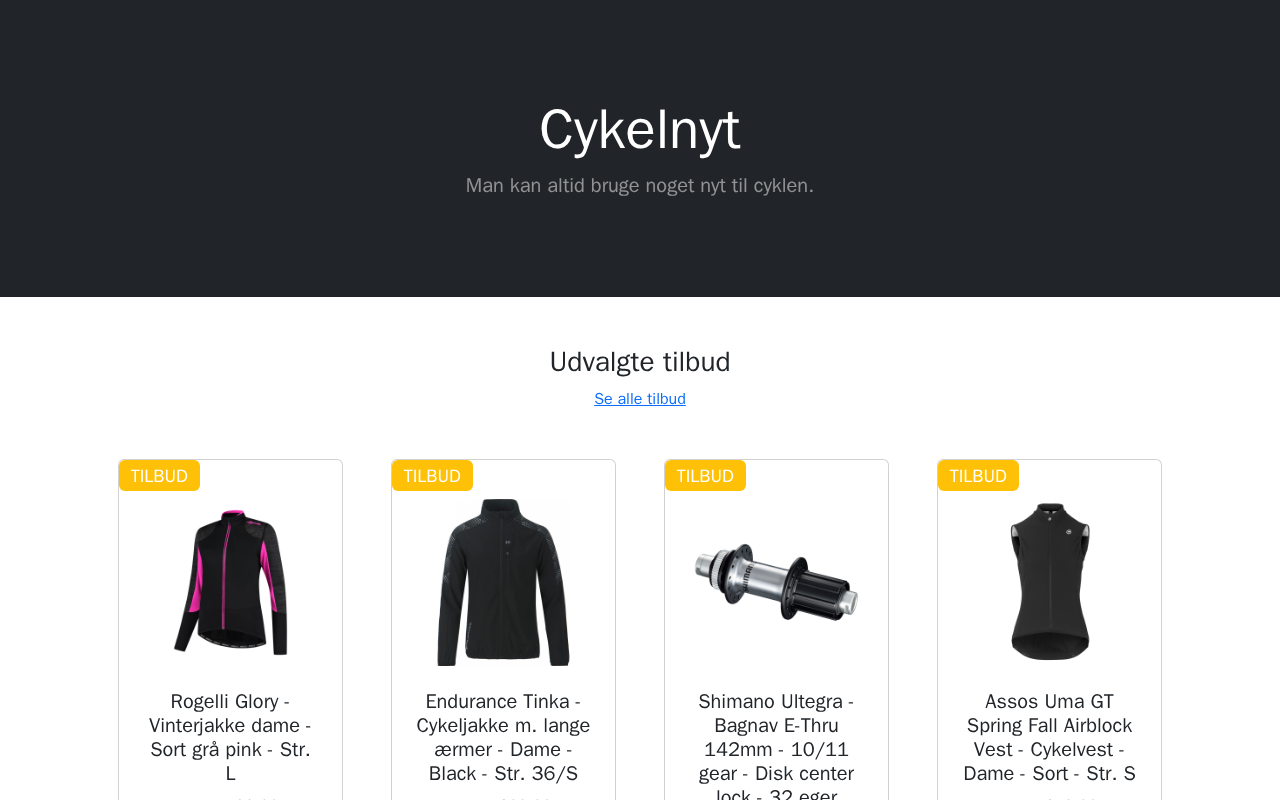Open the black sleeveless Assos vest photo

[1049, 582]
